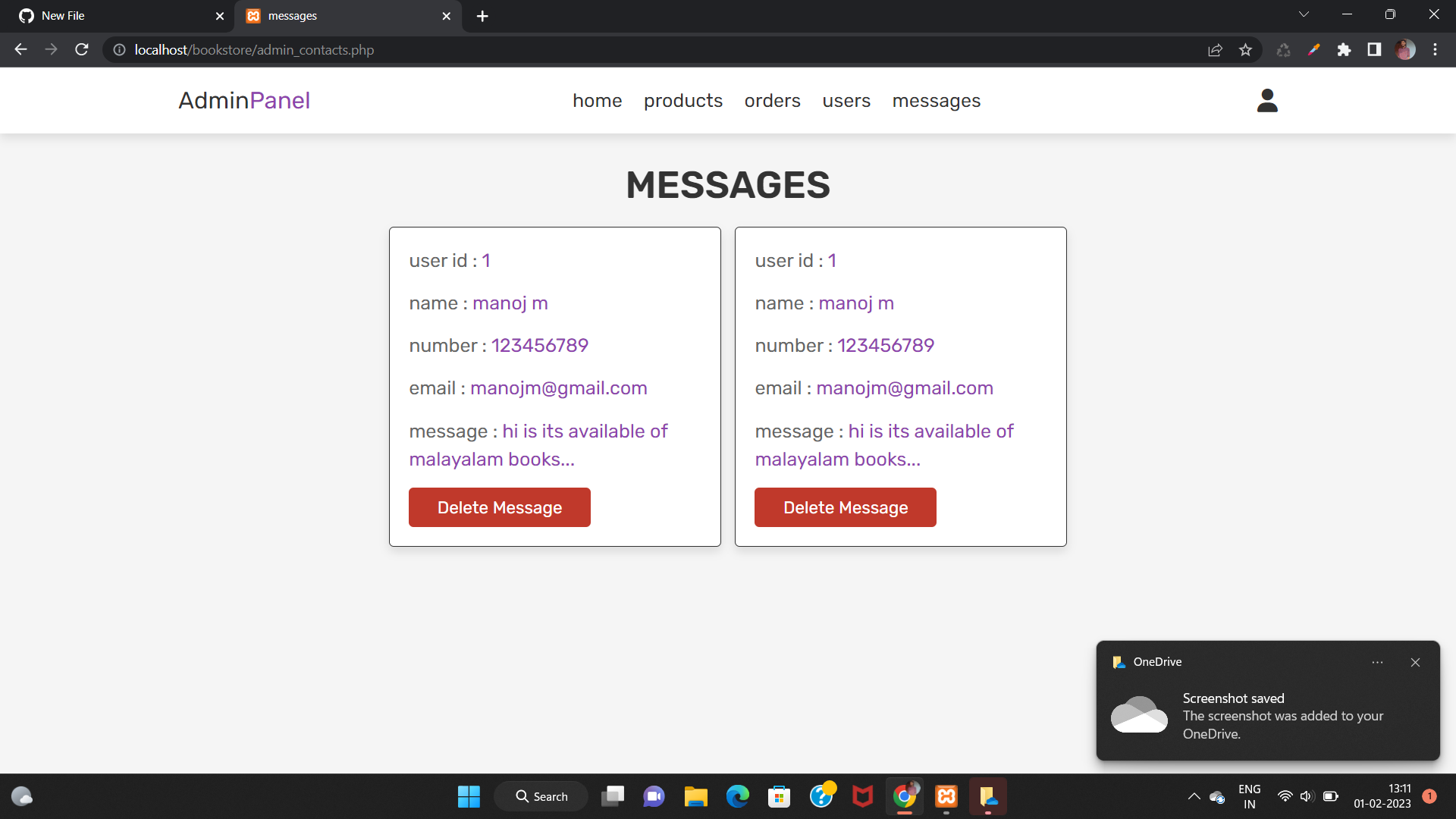
Task: Open Chrome extensions puzzle icon
Action: [x=1344, y=50]
